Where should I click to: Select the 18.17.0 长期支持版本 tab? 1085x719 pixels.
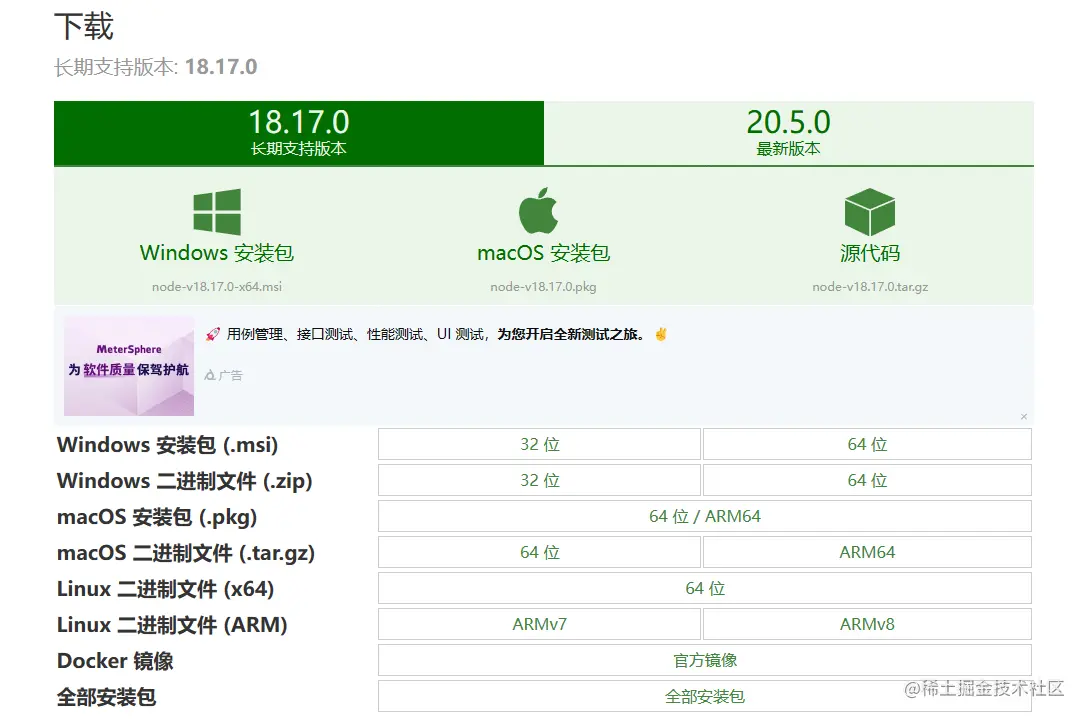pyautogui.click(x=297, y=131)
